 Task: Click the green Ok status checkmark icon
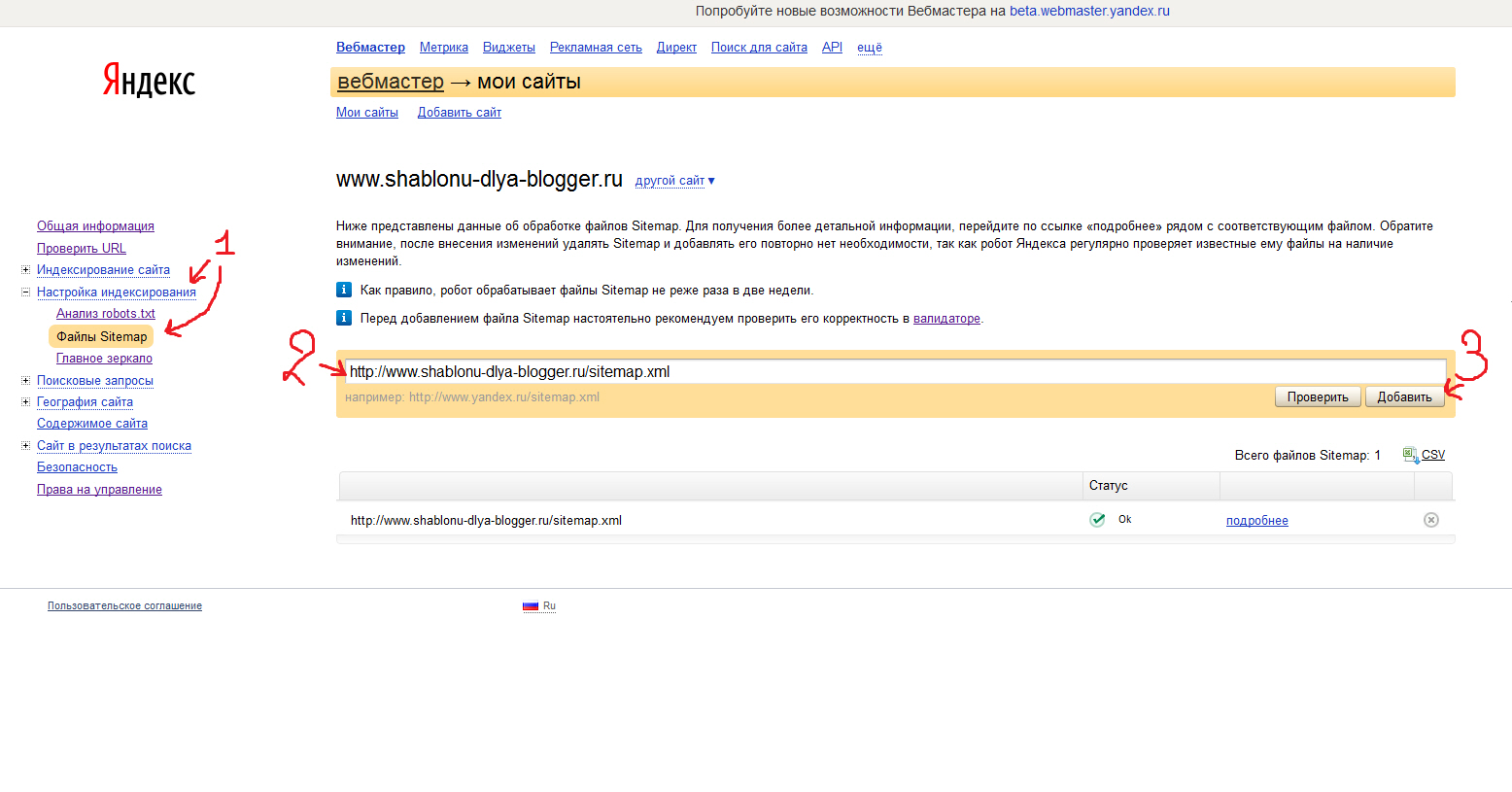1097,520
